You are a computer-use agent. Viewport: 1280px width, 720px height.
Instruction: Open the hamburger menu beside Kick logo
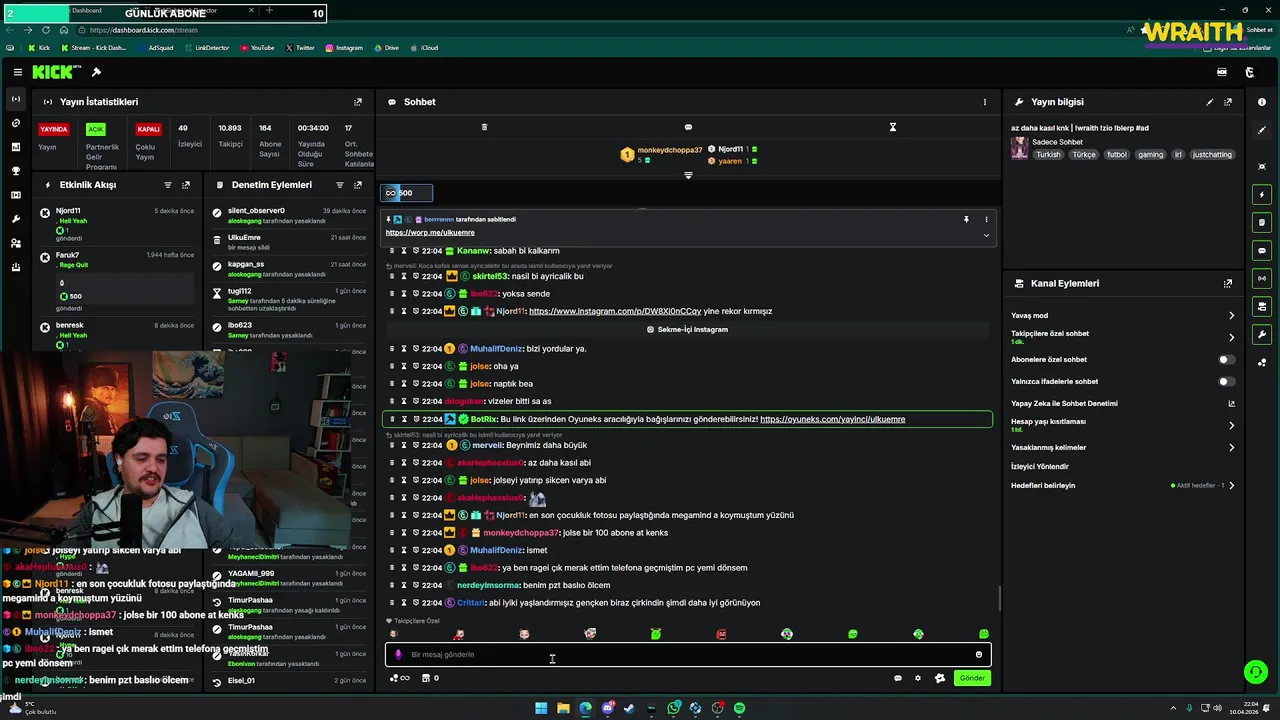coord(18,72)
